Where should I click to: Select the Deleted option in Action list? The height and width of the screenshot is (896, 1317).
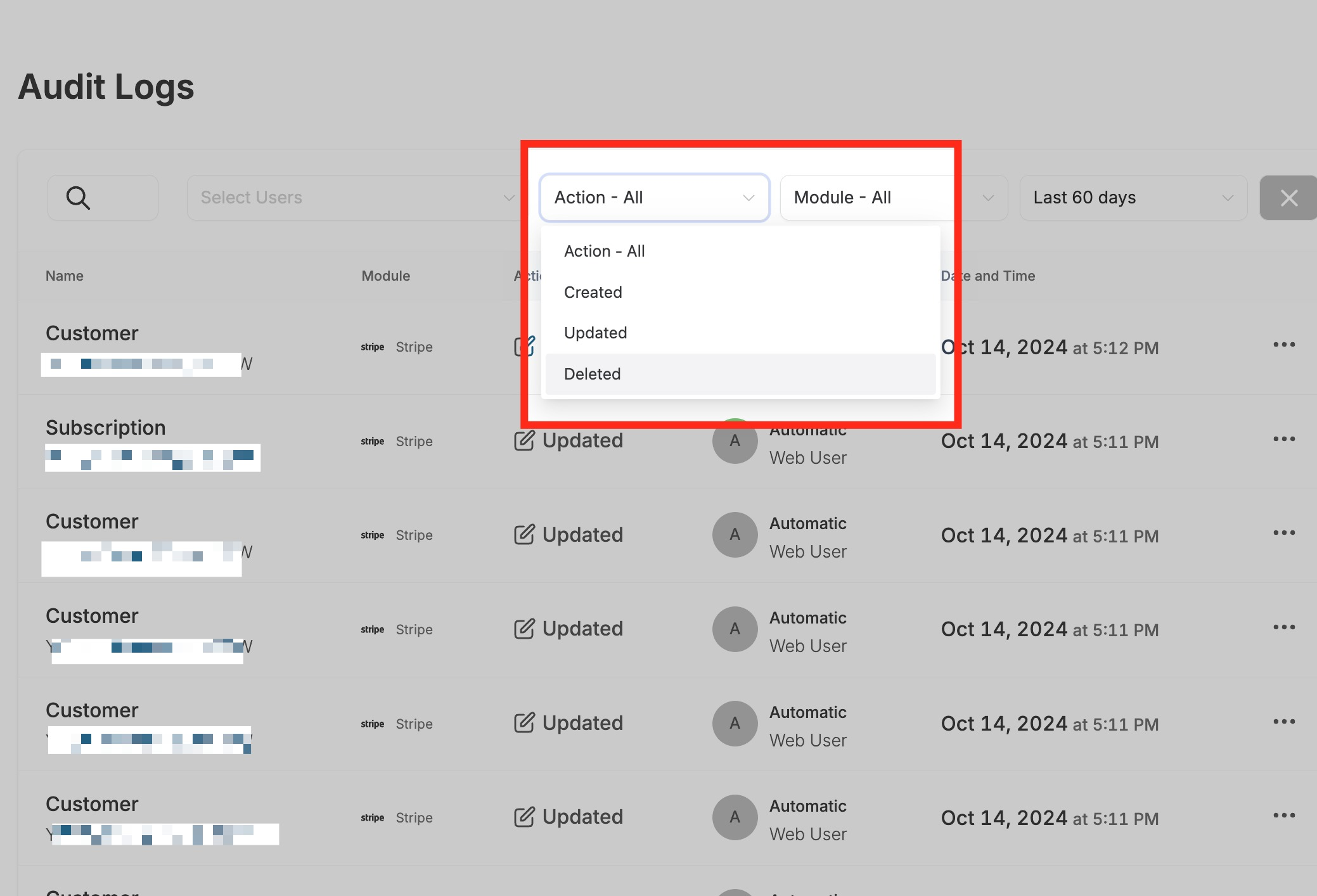click(x=593, y=374)
